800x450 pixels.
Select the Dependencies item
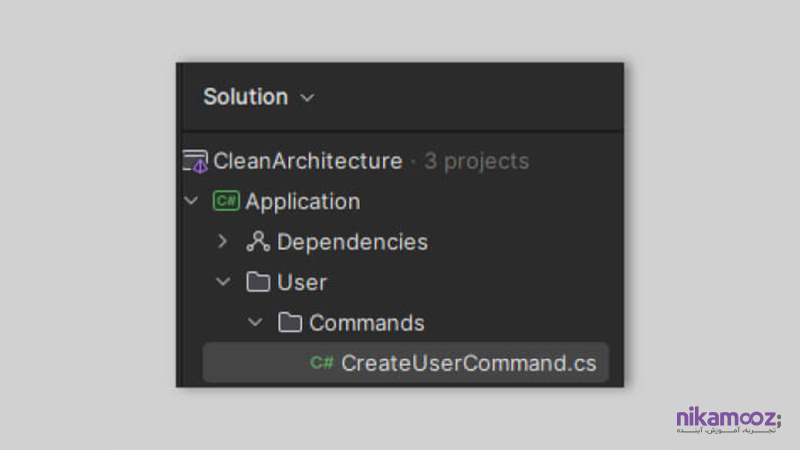352,242
